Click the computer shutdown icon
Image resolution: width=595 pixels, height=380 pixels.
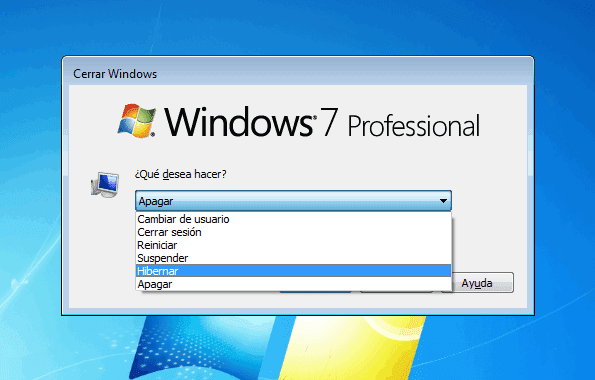(105, 184)
